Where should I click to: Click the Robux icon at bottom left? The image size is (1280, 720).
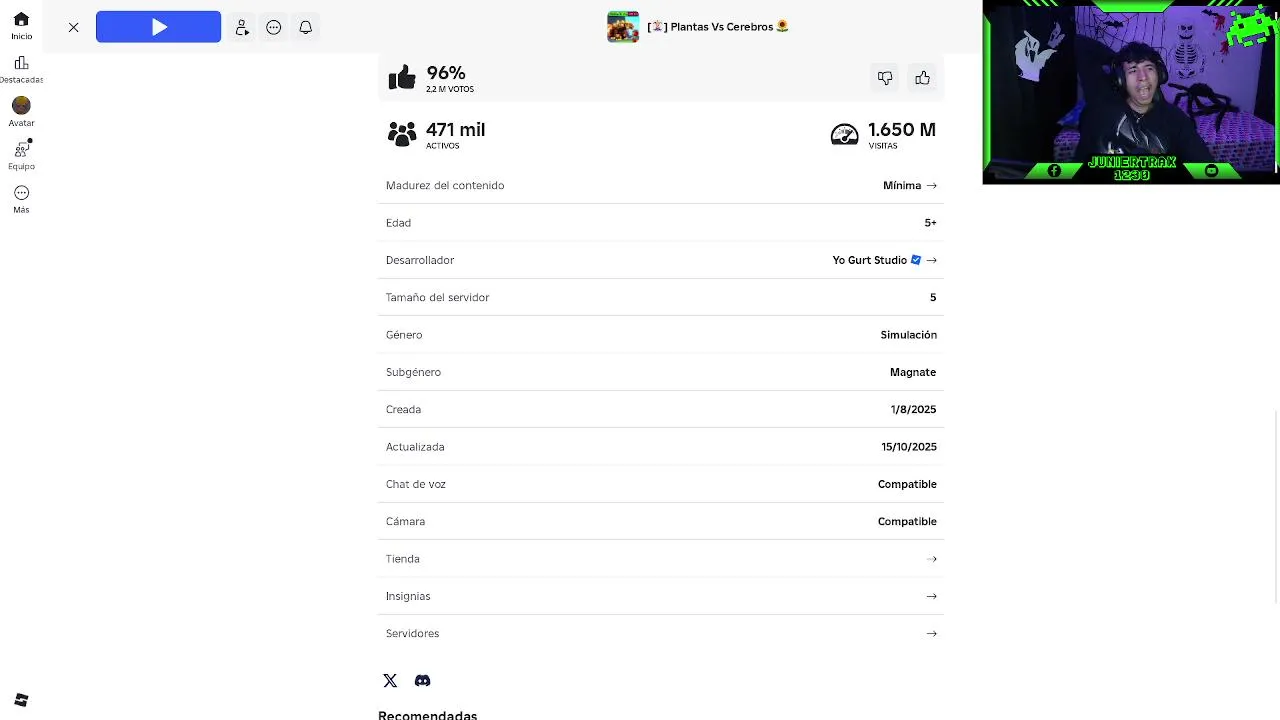21,700
